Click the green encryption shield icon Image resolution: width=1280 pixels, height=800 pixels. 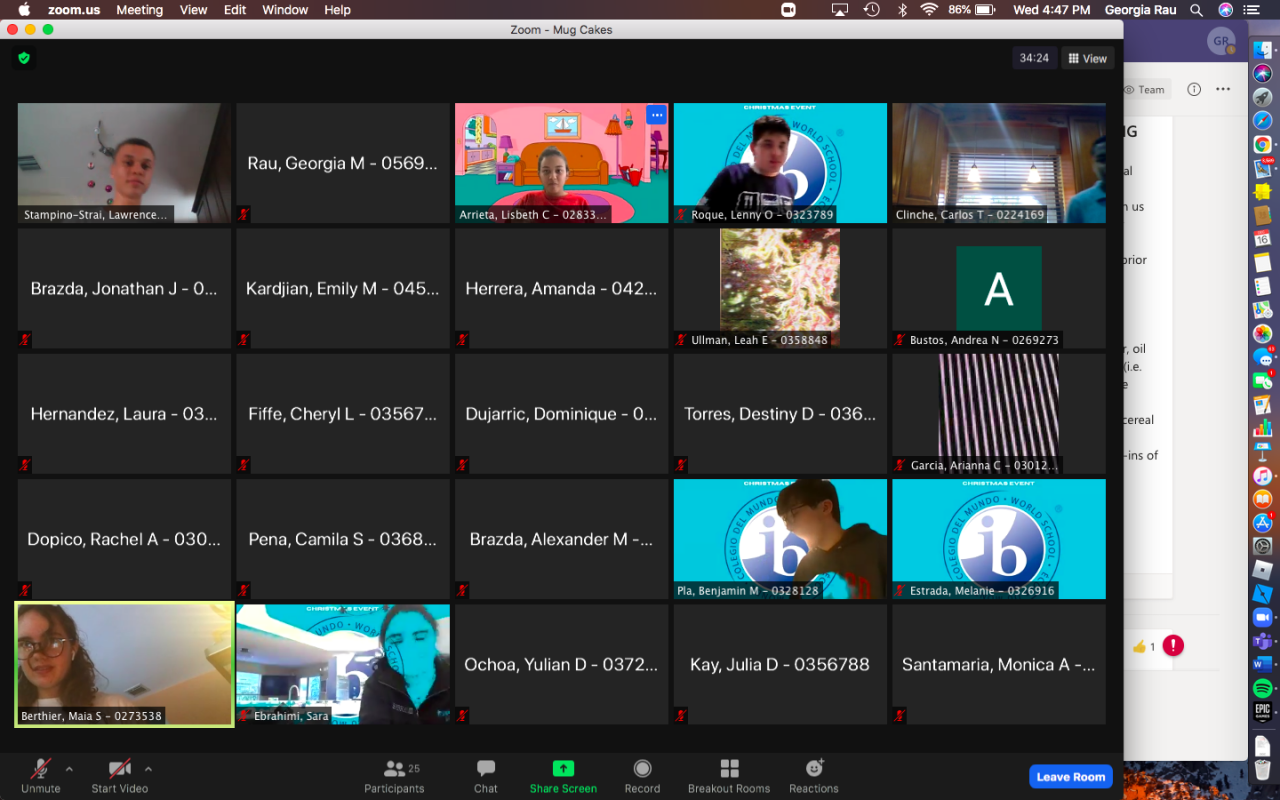click(24, 58)
